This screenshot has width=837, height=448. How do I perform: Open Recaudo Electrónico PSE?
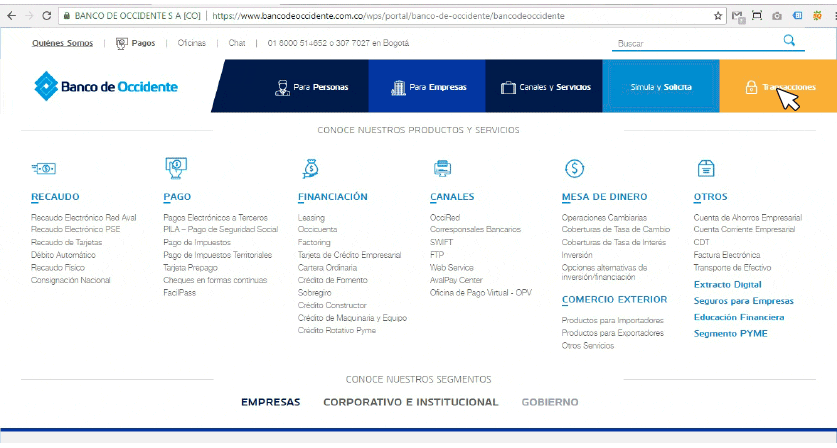tap(76, 229)
